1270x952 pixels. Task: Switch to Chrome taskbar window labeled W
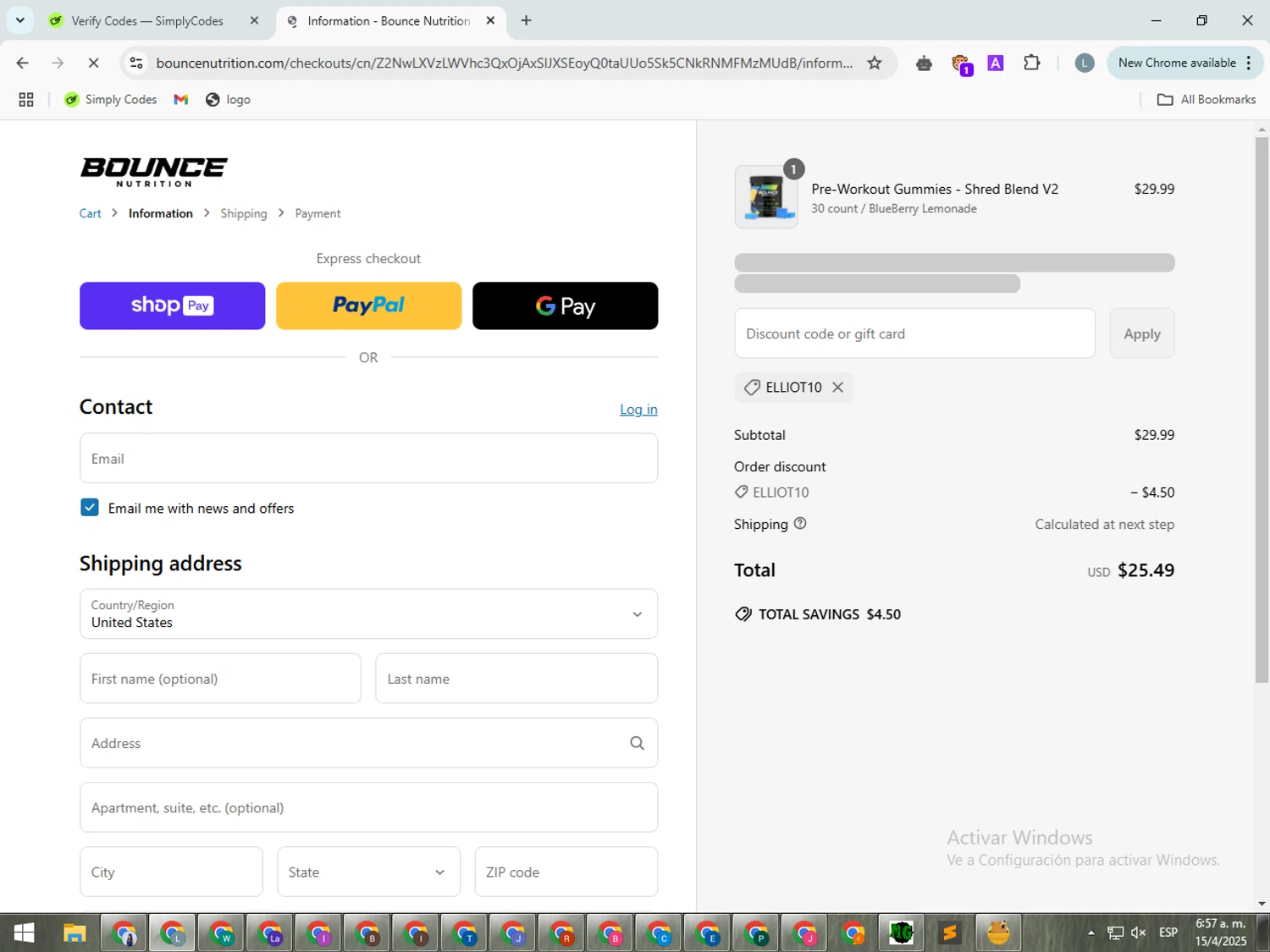pos(222,933)
